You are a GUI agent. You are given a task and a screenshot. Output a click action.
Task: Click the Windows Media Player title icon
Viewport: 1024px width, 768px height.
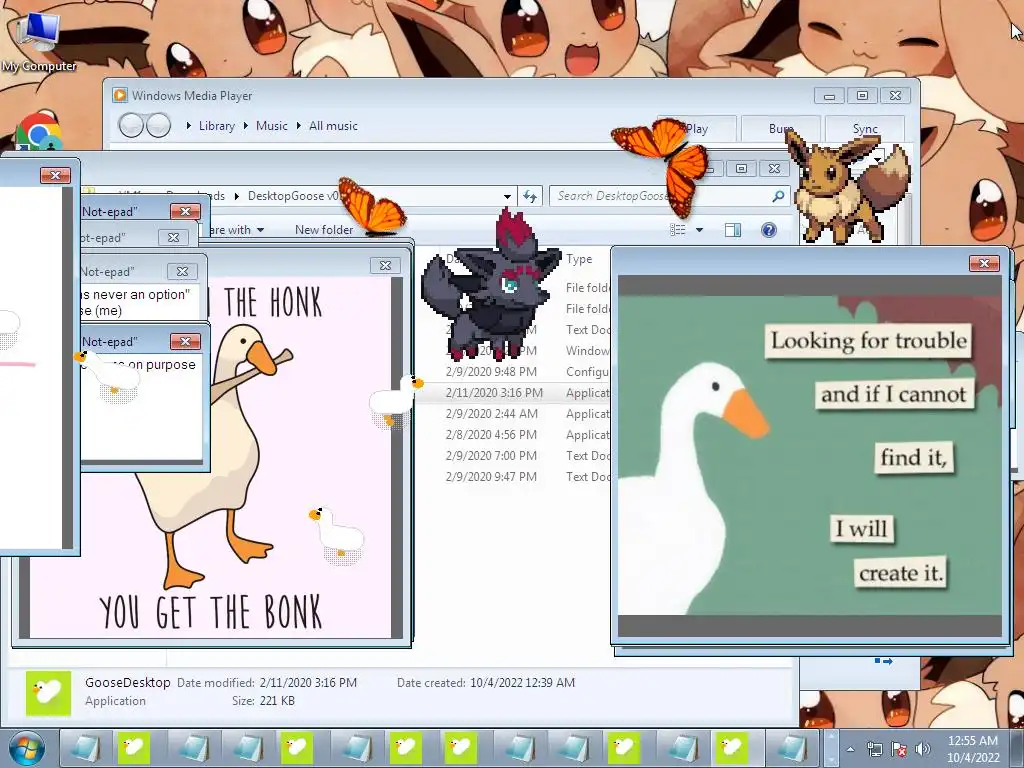pos(120,95)
